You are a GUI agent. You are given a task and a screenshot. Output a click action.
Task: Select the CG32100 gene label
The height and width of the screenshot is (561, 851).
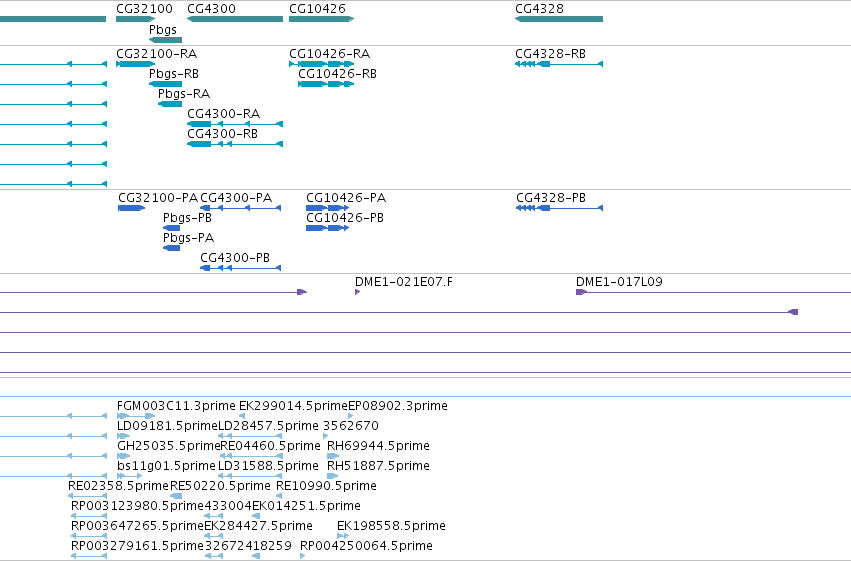click(x=144, y=9)
